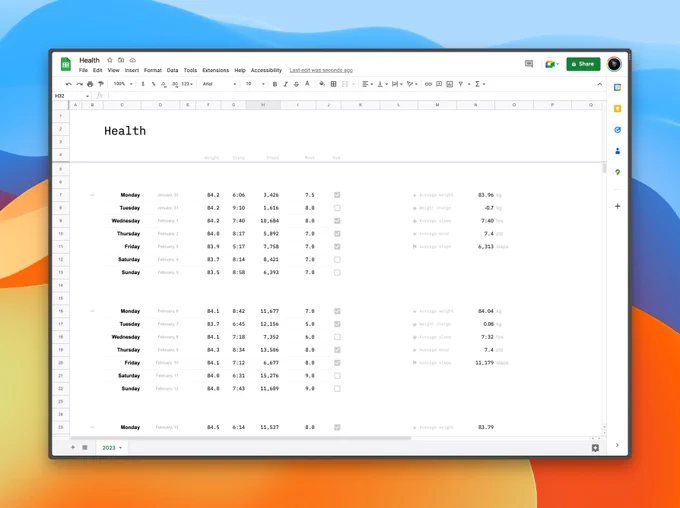Open Google Maps in the side panel

click(618, 172)
